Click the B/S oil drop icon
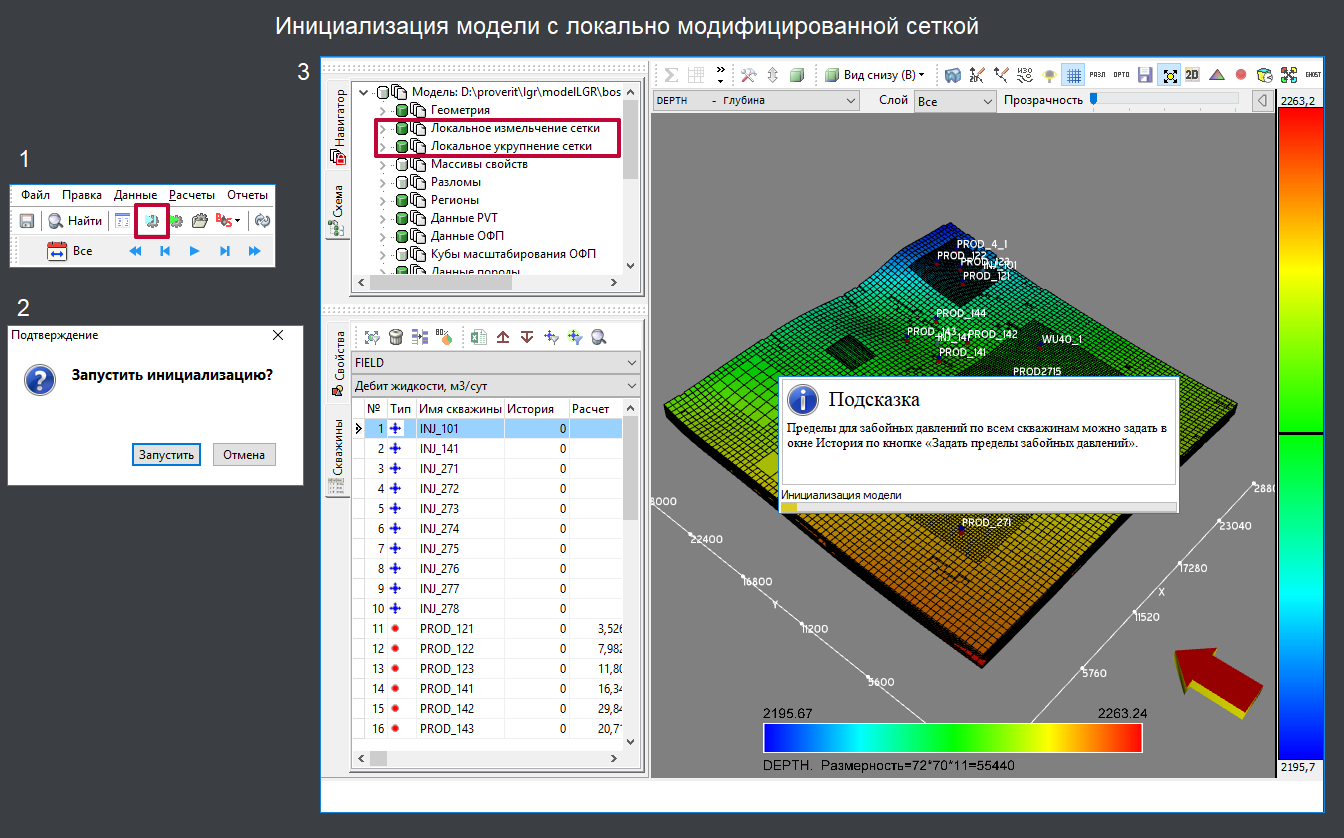 coord(227,221)
